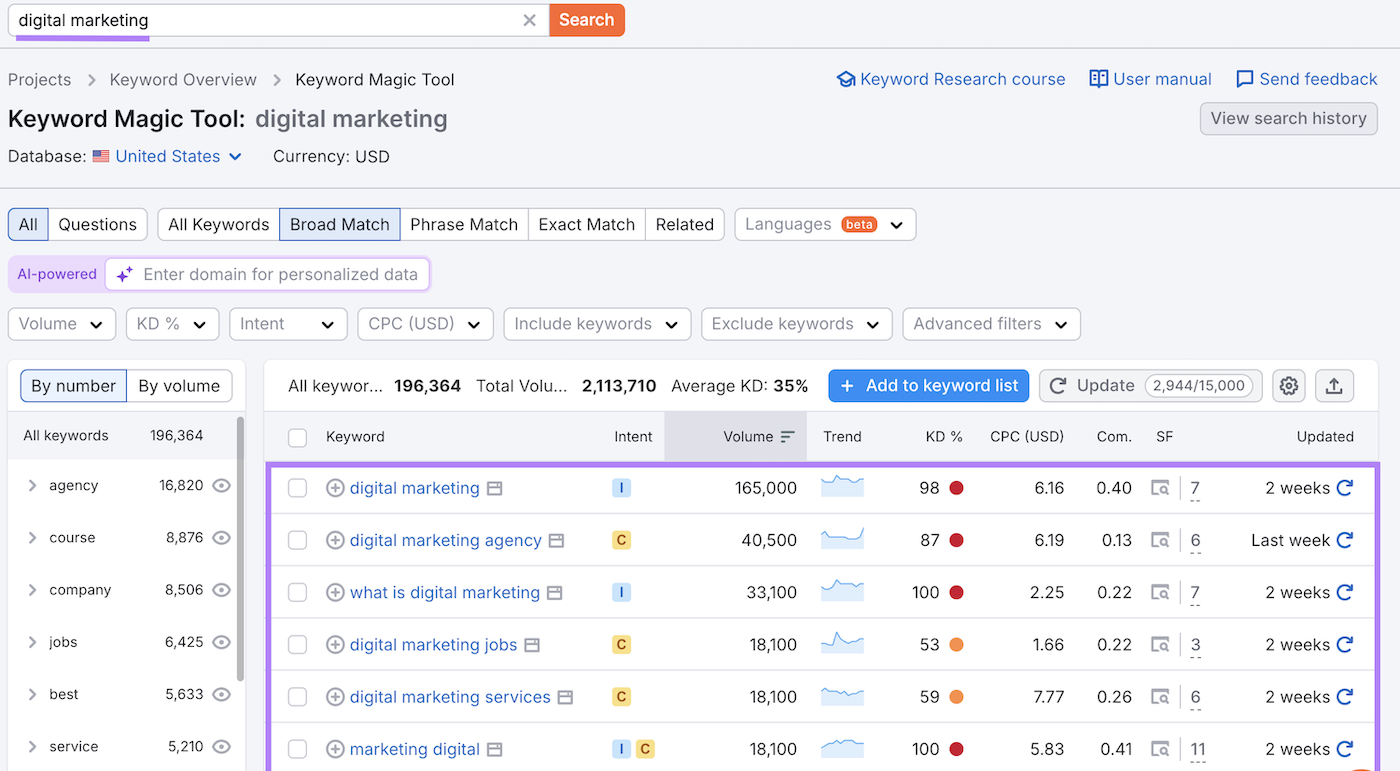Expand the course keyword group
1400x771 pixels.
(x=30, y=537)
